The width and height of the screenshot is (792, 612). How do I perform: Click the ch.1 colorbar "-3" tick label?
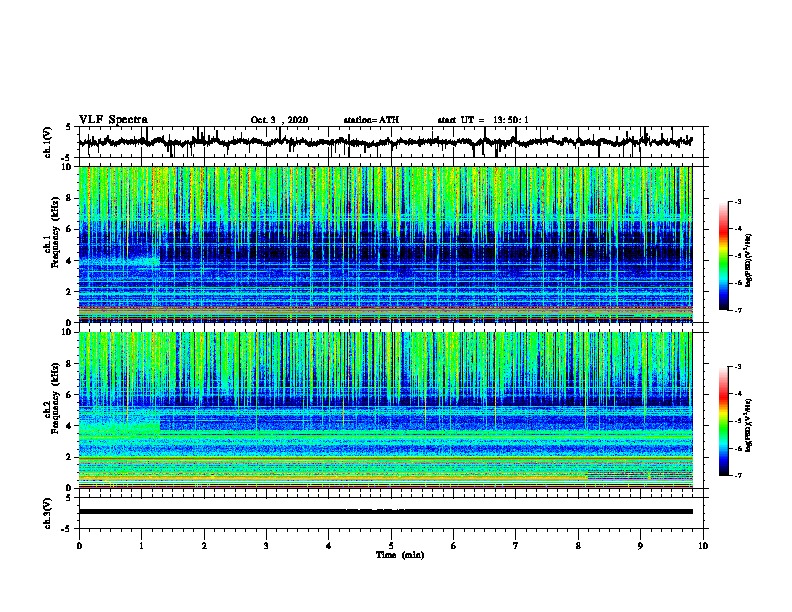(x=738, y=202)
